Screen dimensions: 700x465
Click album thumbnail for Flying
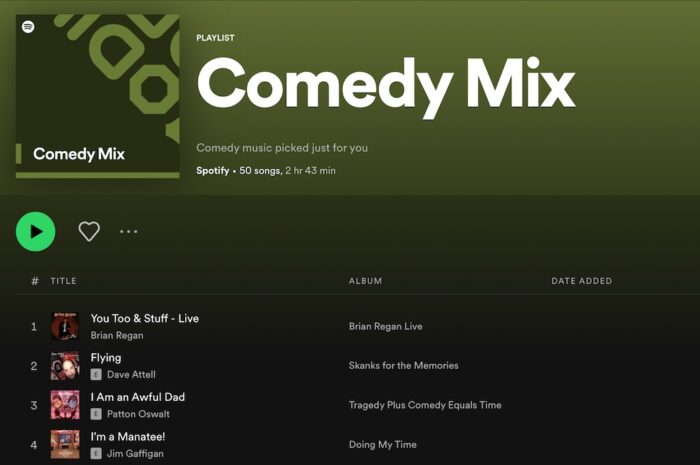(x=65, y=365)
